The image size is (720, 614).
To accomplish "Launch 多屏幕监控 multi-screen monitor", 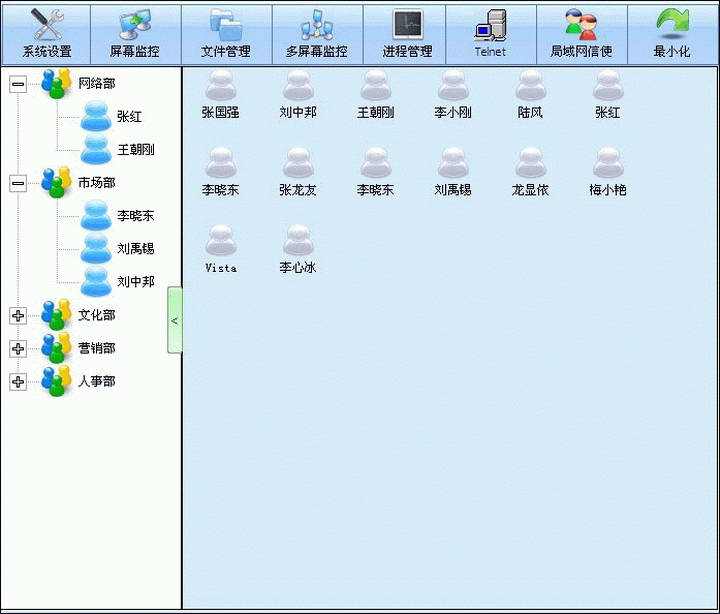I will coord(317,34).
